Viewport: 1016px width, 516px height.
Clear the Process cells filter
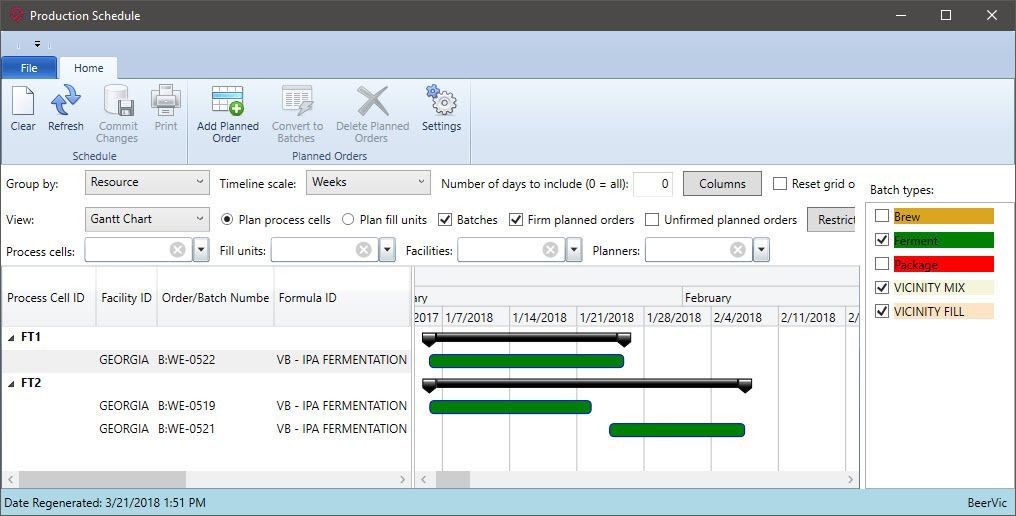178,250
